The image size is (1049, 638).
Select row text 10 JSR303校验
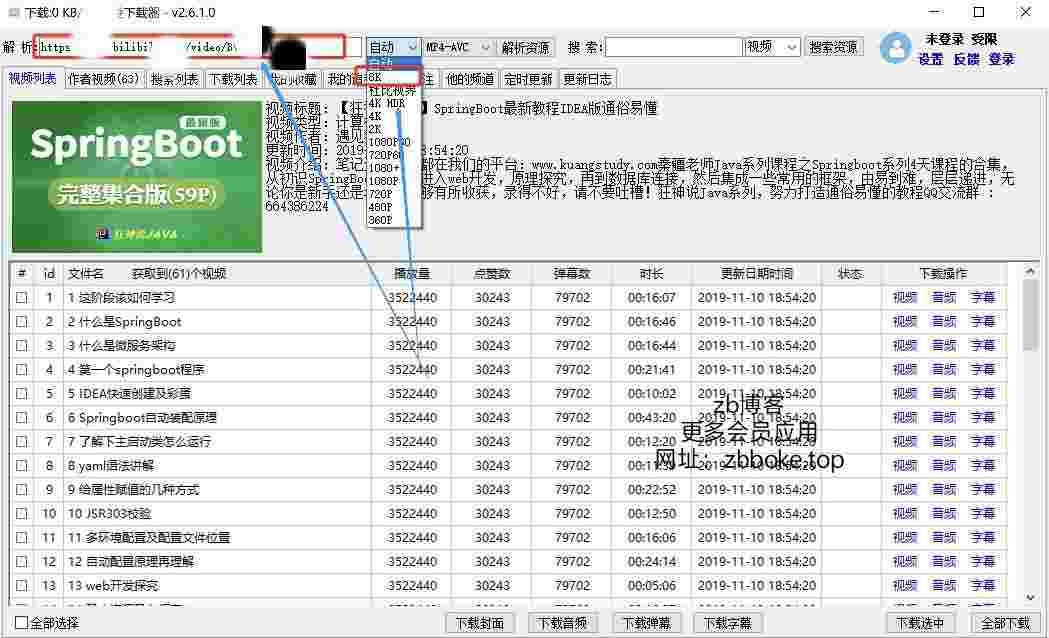point(110,514)
